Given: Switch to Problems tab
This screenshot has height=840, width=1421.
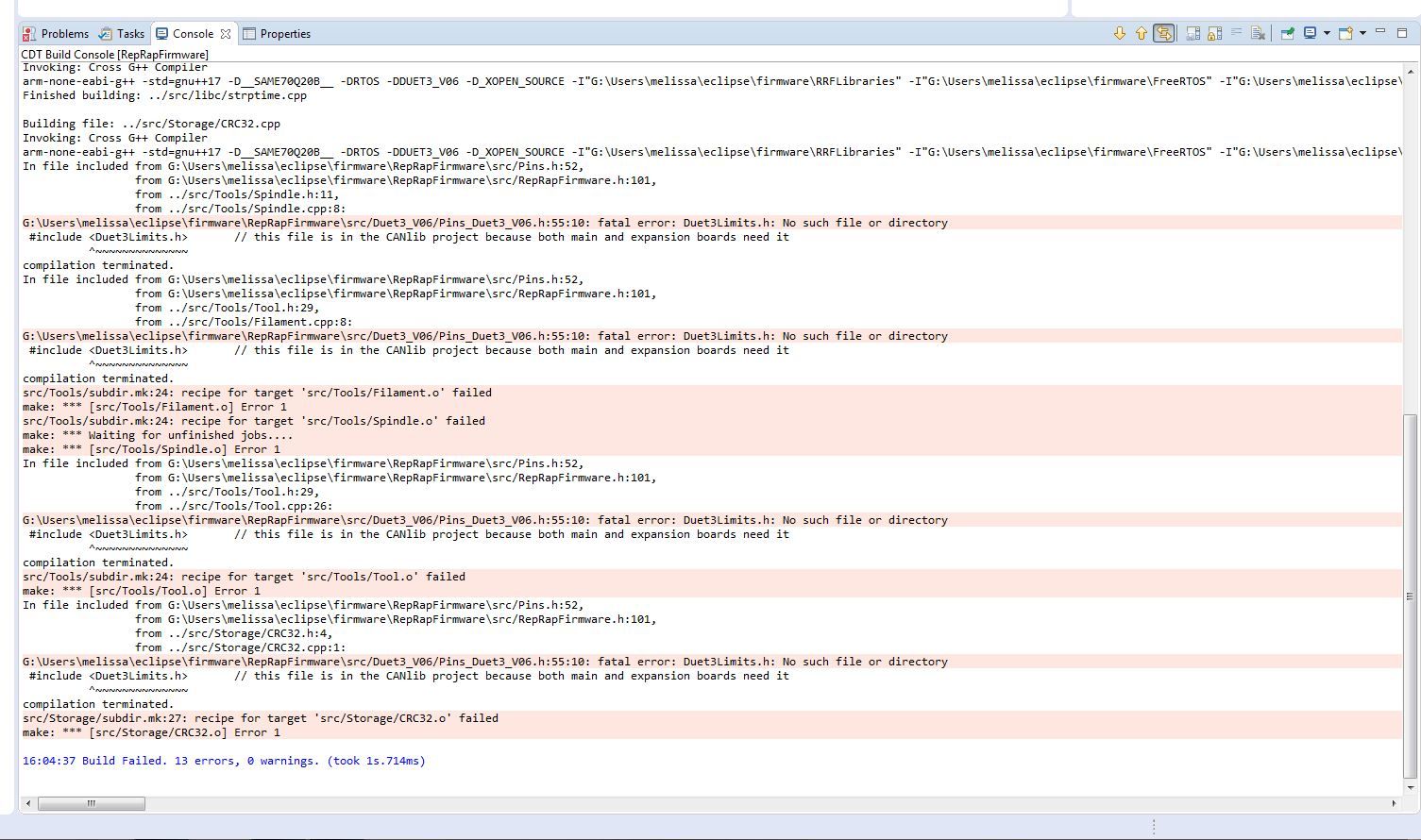Looking at the screenshot, I should point(56,34).
